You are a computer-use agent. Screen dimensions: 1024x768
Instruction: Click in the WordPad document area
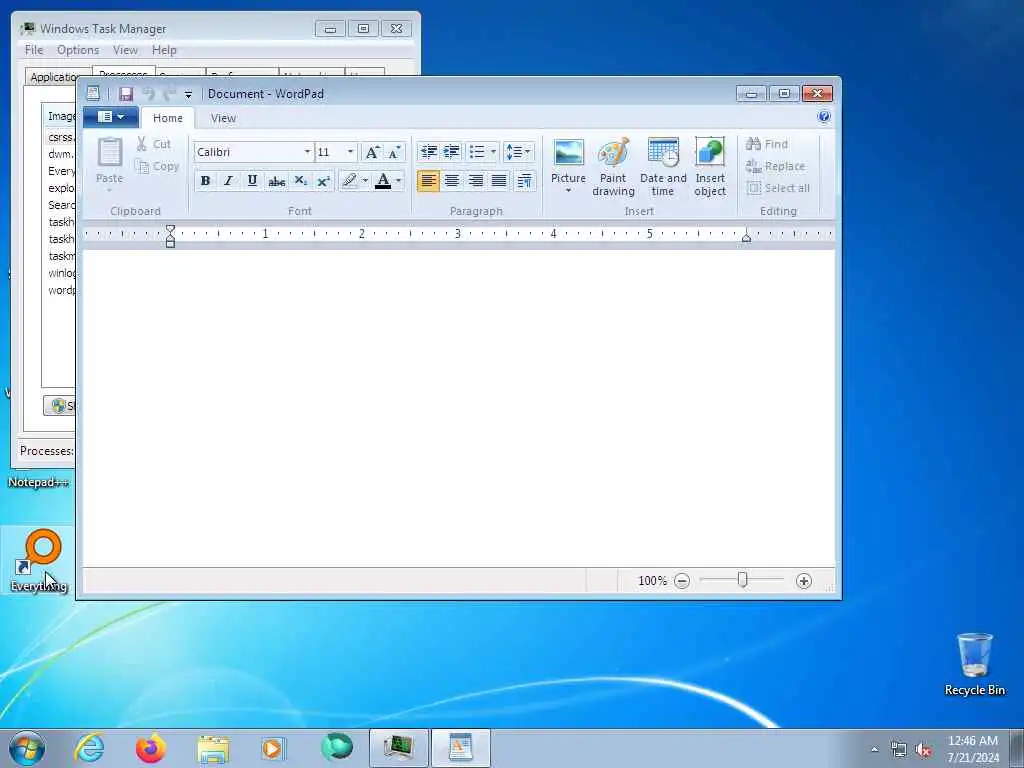(x=458, y=408)
